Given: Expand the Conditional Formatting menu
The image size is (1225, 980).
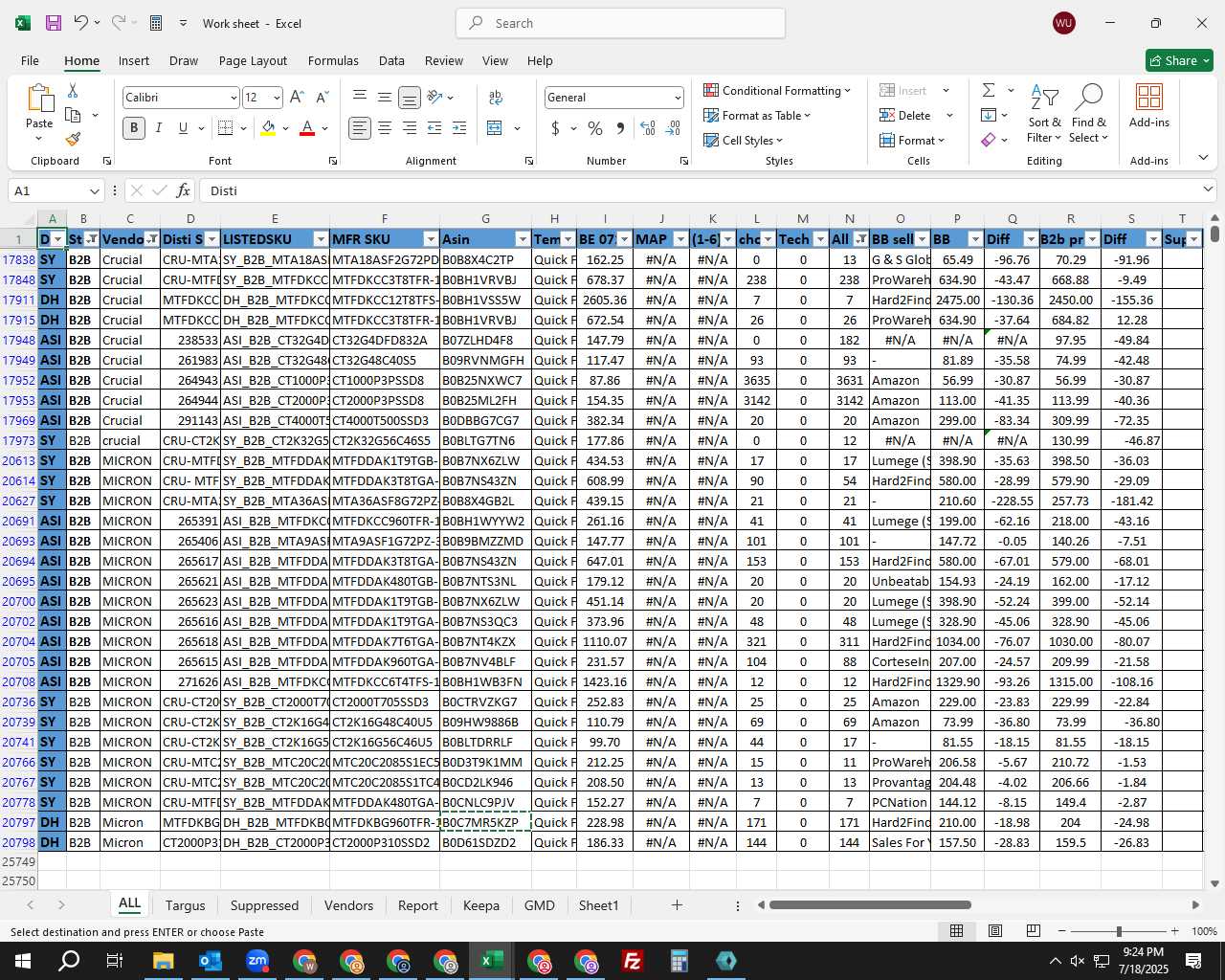Looking at the screenshot, I should pos(777,90).
